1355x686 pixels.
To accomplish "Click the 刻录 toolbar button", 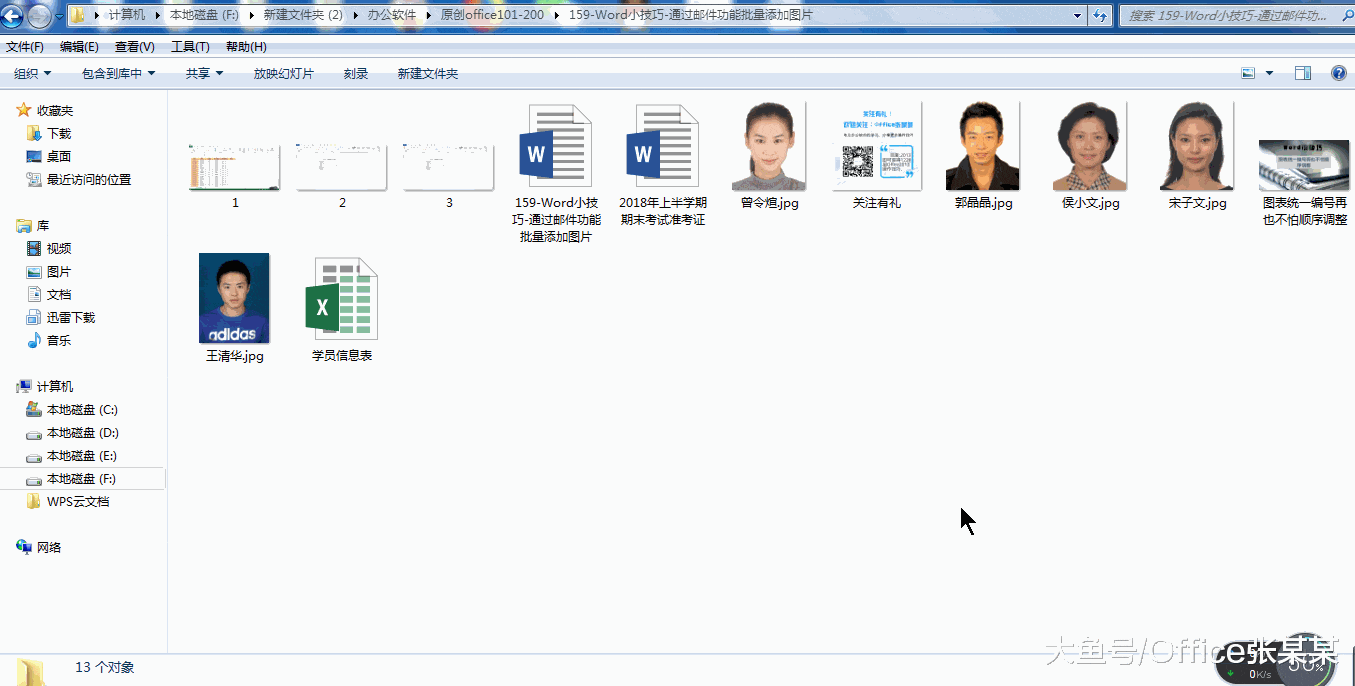I will point(356,73).
